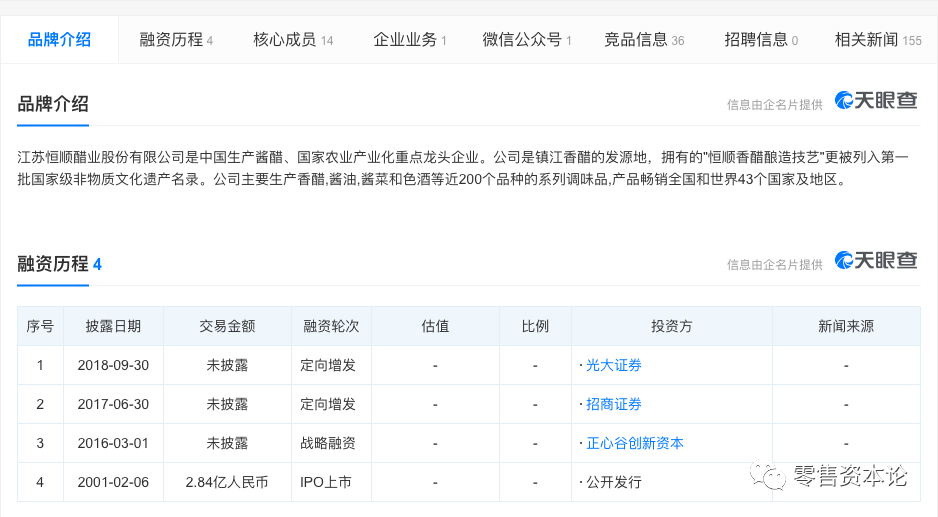Select the 企业业务 tab
The image size is (938, 517).
(410, 40)
